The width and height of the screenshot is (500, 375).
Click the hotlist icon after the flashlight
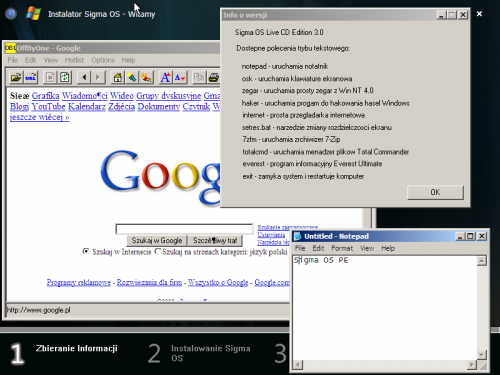(146, 77)
